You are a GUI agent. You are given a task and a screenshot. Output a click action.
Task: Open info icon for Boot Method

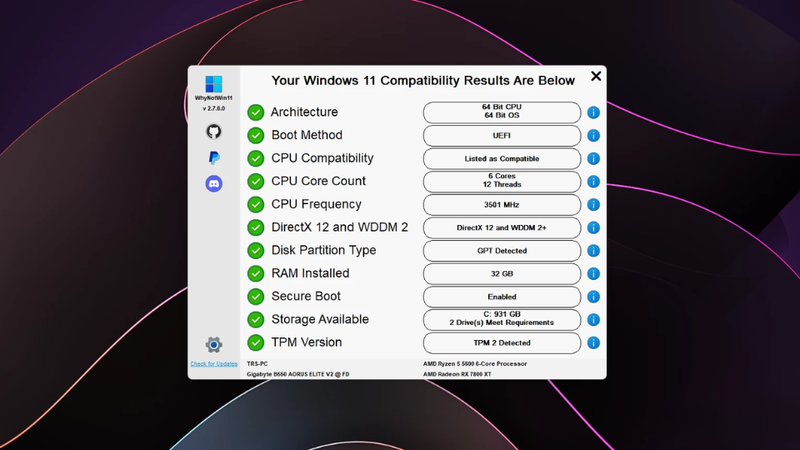tap(593, 136)
